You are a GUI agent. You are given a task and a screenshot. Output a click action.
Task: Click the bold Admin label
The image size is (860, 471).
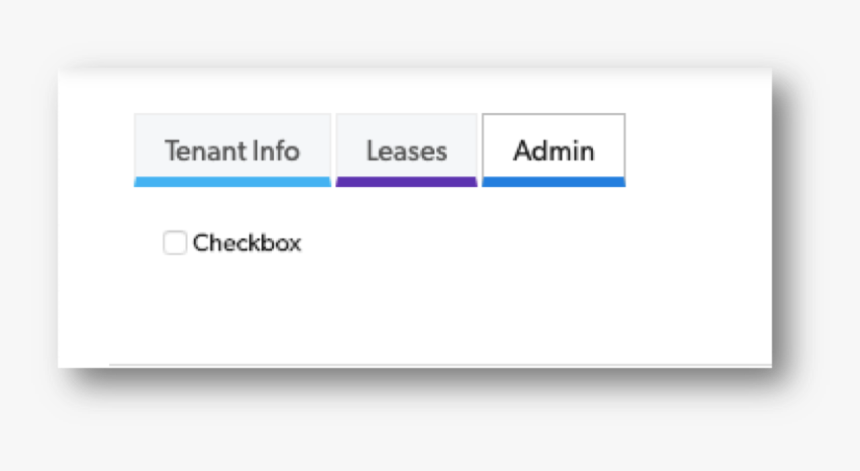click(x=553, y=151)
